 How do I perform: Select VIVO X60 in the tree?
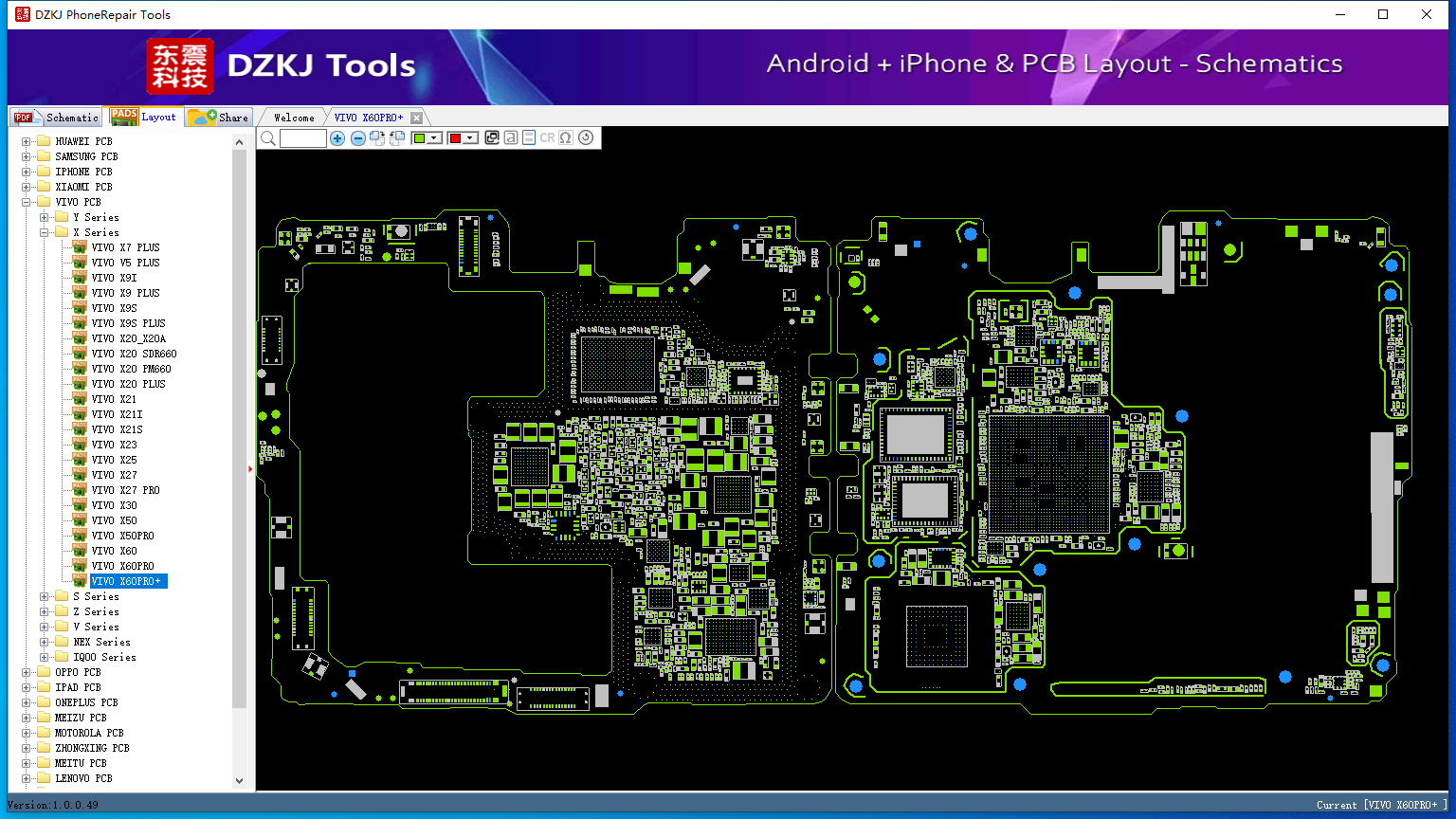click(115, 551)
